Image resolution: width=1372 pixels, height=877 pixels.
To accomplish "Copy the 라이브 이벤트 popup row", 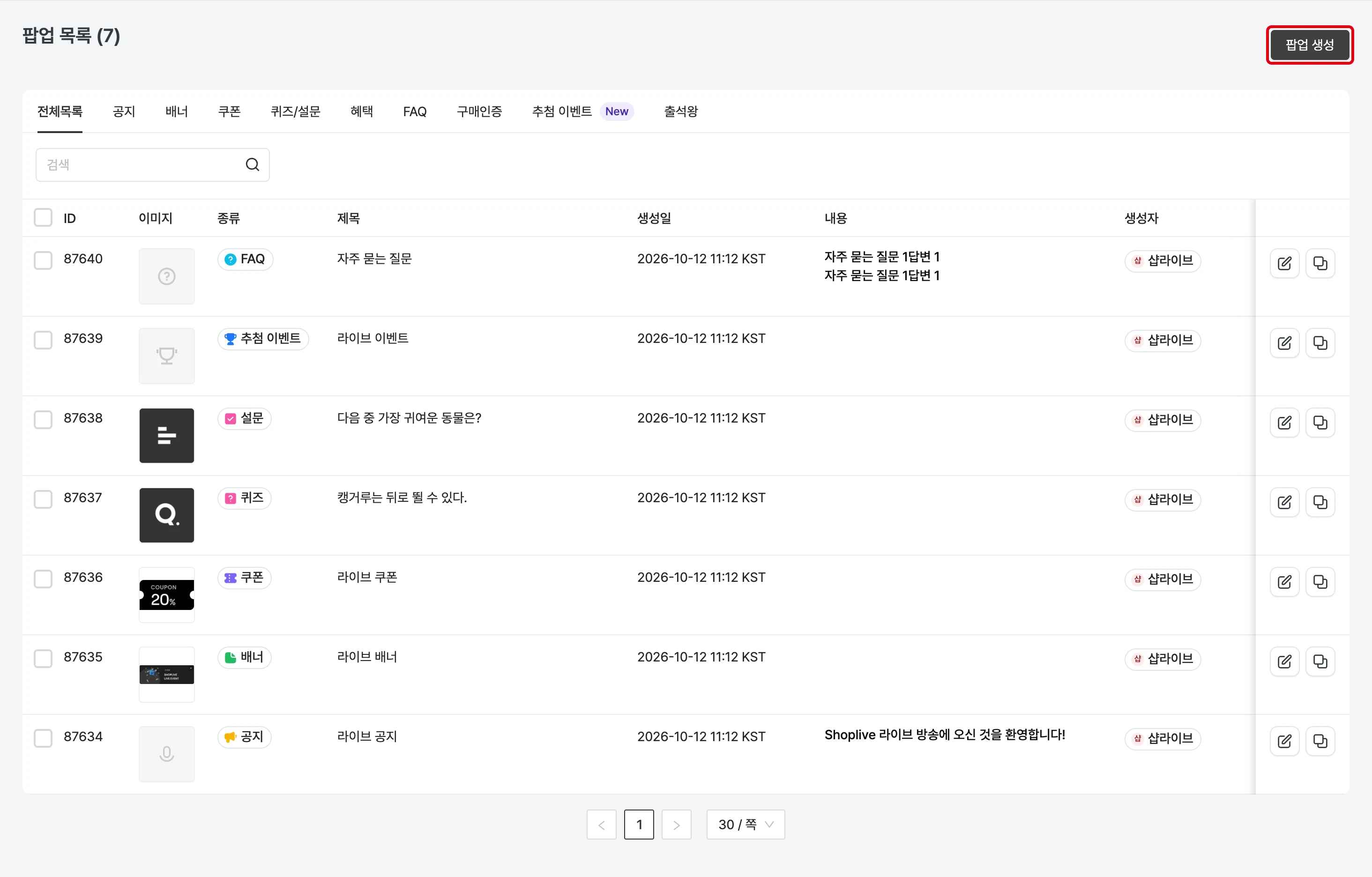I will click(1320, 343).
